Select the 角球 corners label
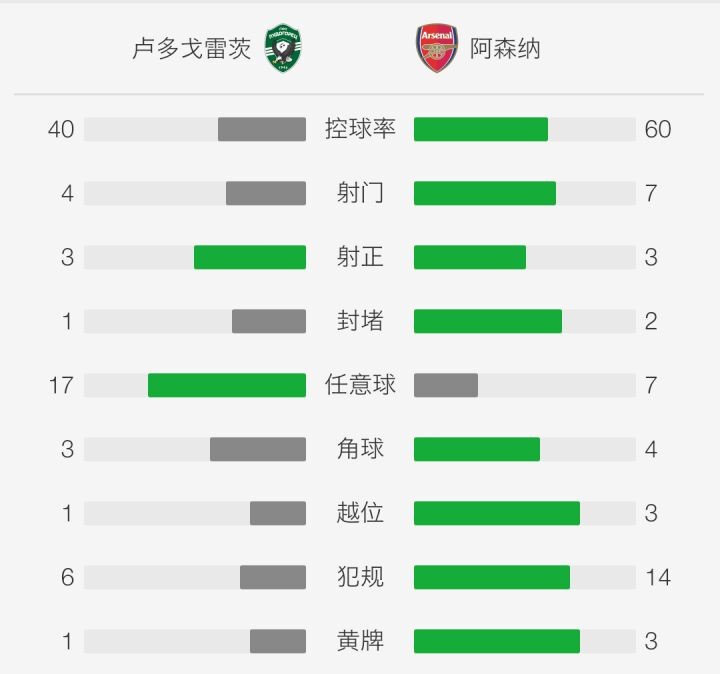Viewport: 720px width, 674px height. tap(360, 449)
